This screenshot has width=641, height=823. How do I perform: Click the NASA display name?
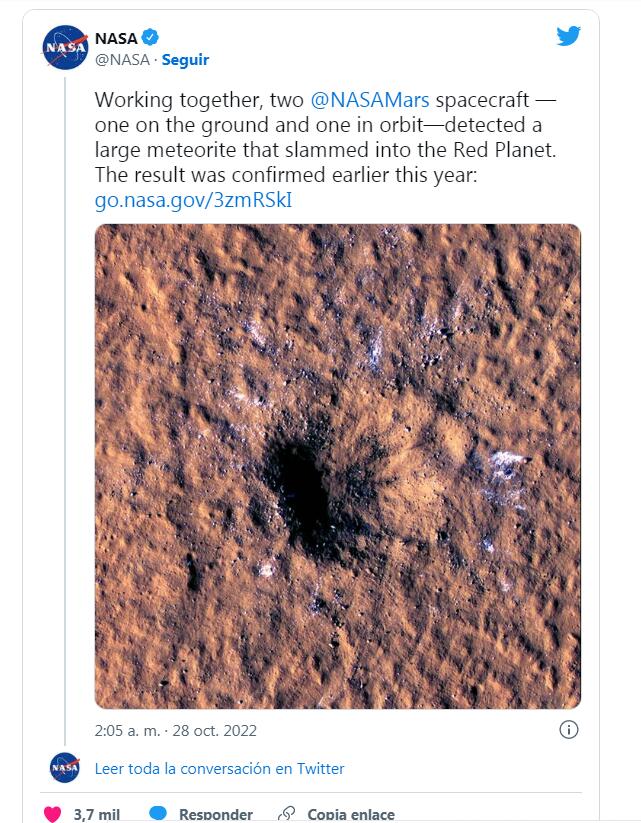pos(115,39)
